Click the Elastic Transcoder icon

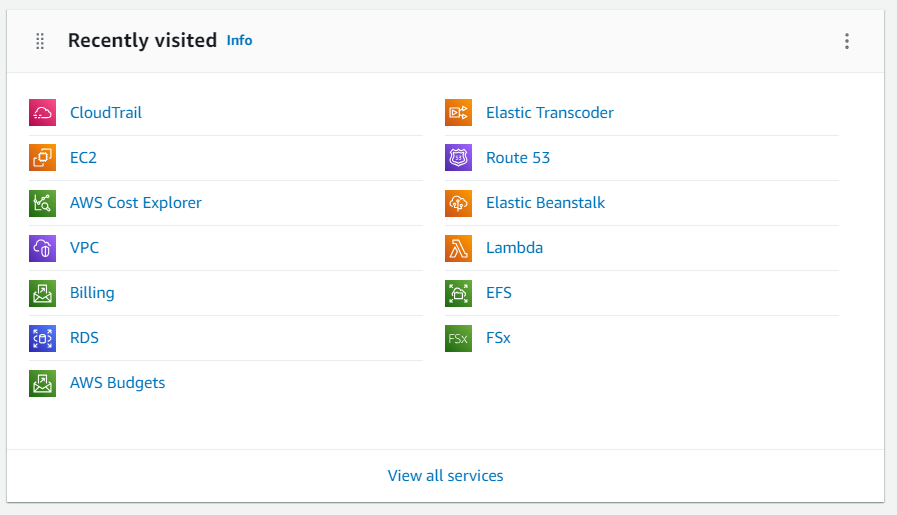(x=458, y=113)
